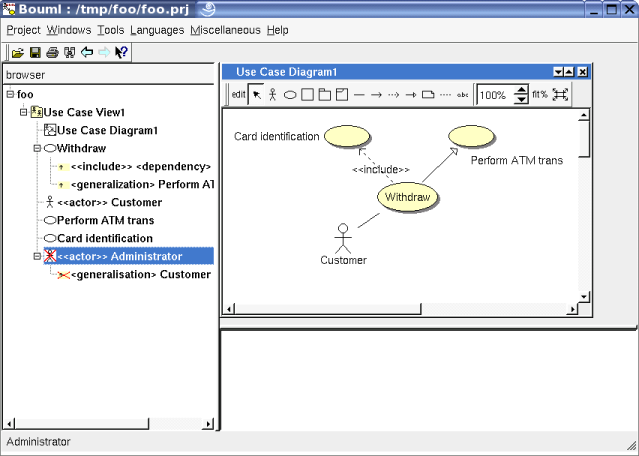The width and height of the screenshot is (639, 456).
Task: Click the zoom 100% input field
Action: (x=495, y=95)
